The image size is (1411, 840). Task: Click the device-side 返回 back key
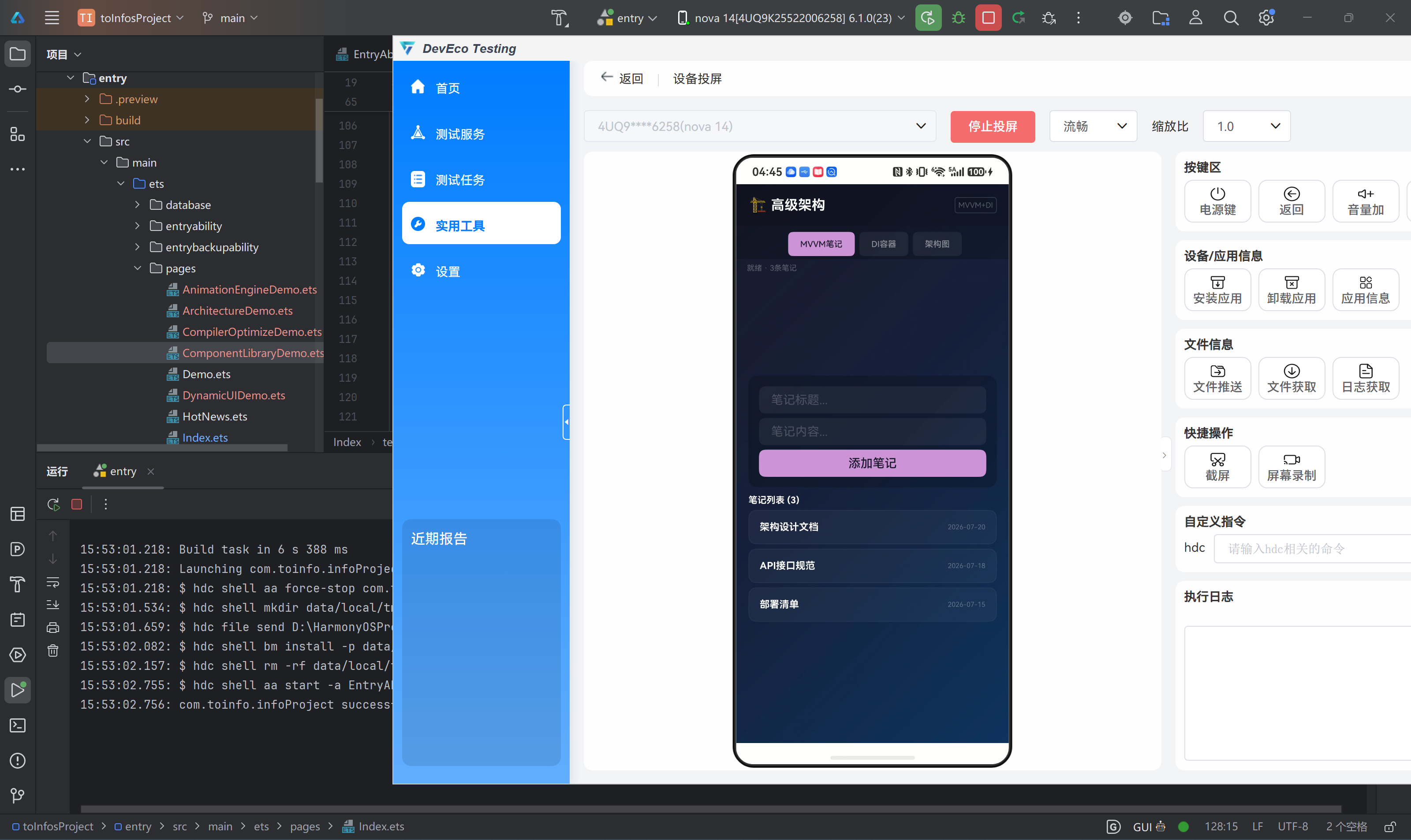coord(1291,201)
